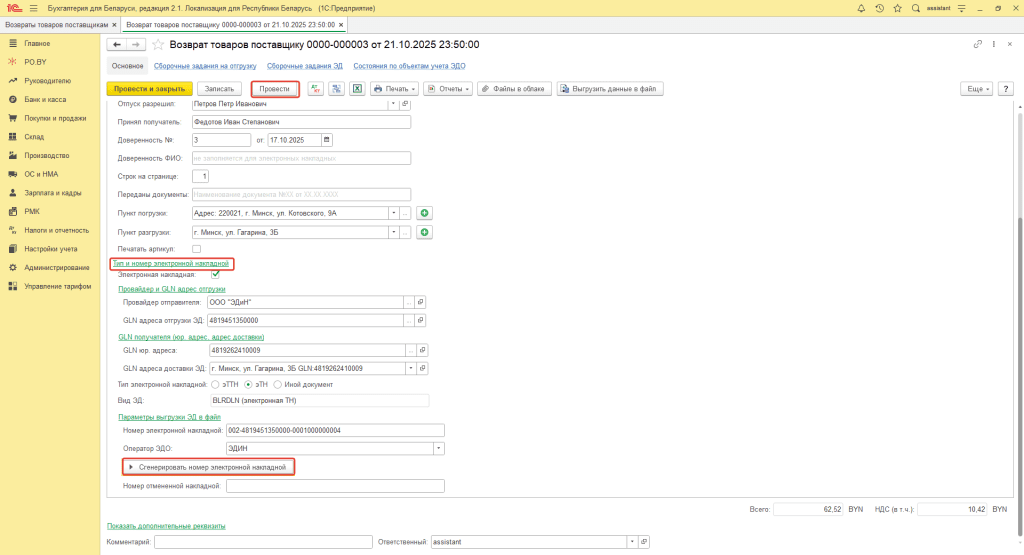Click the copy link icon of document

(977, 45)
